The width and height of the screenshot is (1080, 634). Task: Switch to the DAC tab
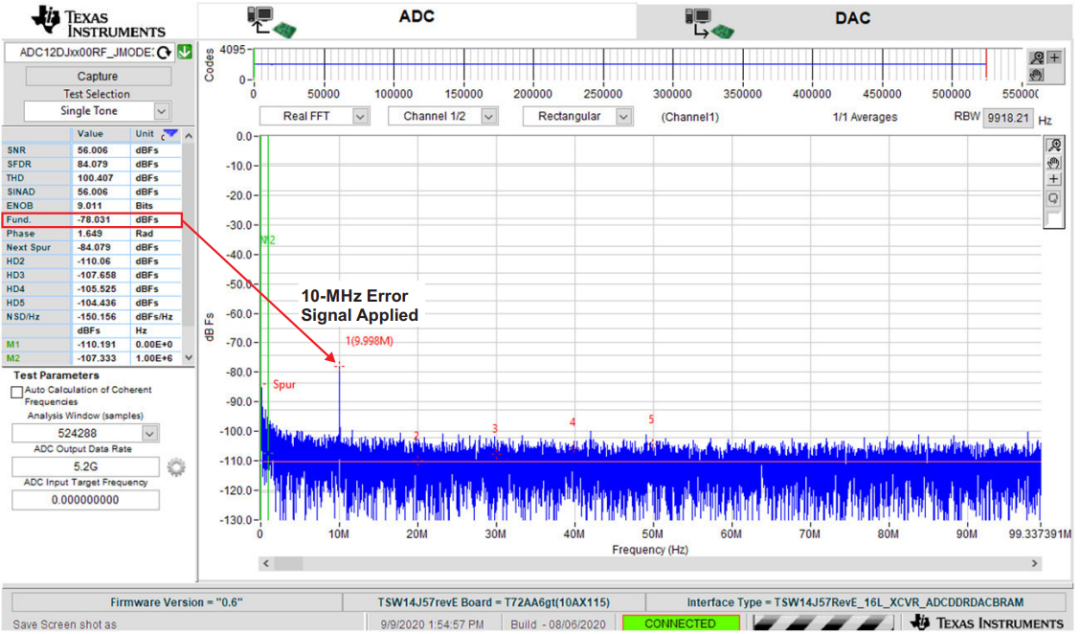pyautogui.click(x=854, y=21)
